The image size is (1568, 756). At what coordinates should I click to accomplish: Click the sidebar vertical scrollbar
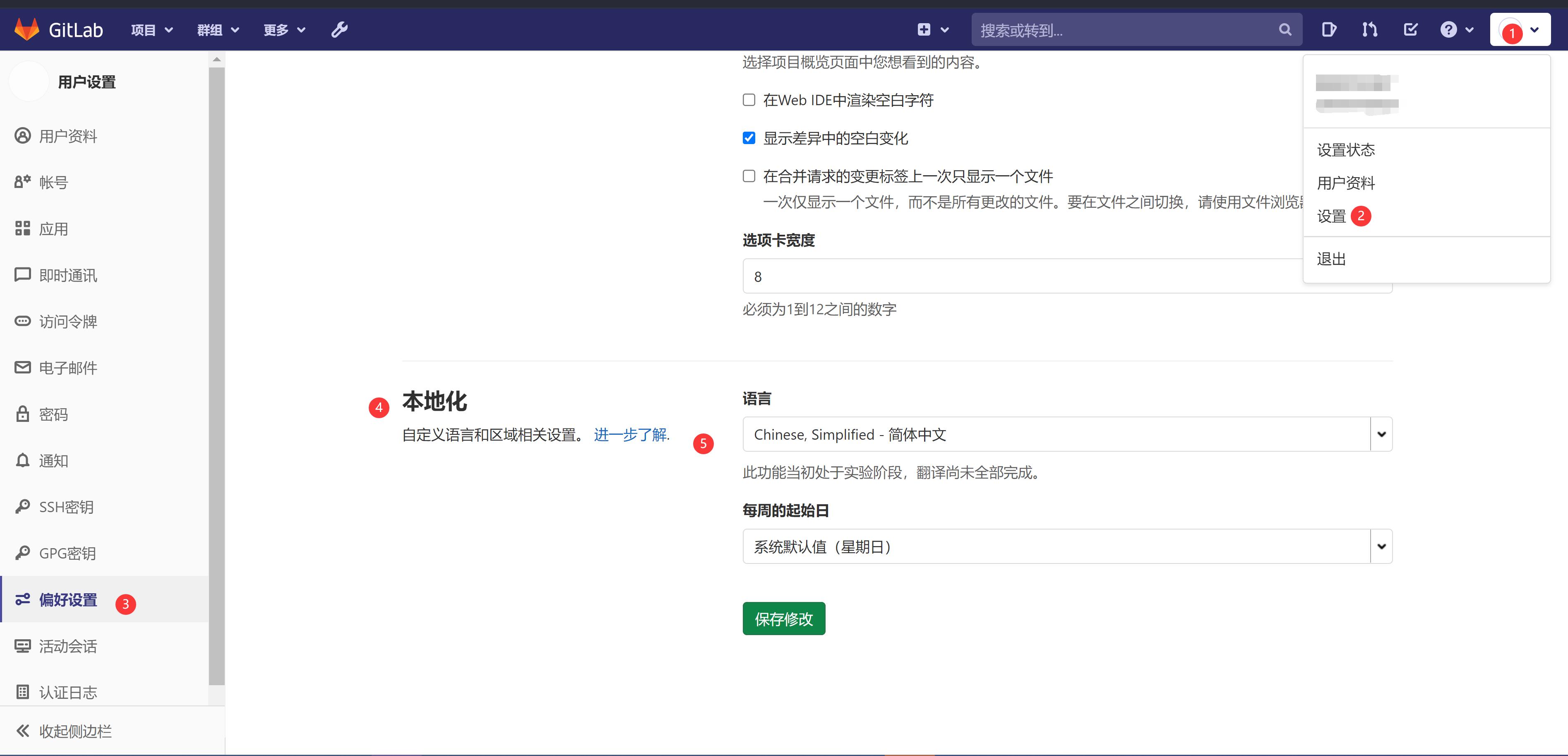216,366
